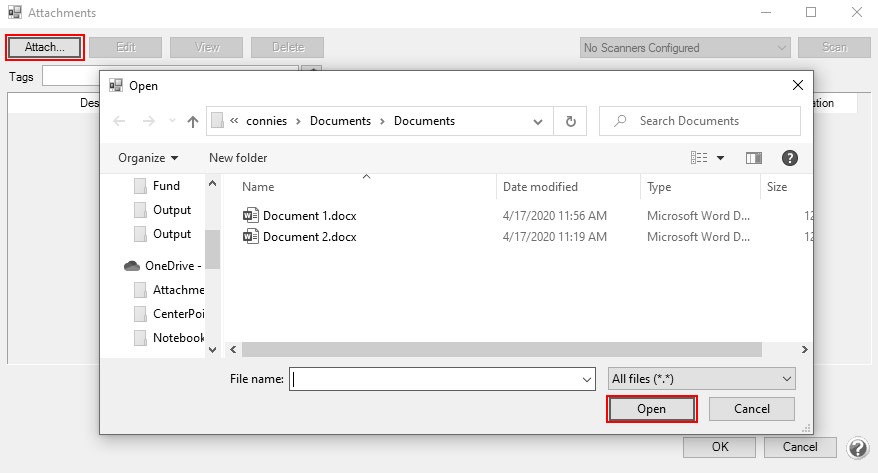The image size is (878, 473).
Task: Click the Up one level arrow icon
Action: click(192, 121)
